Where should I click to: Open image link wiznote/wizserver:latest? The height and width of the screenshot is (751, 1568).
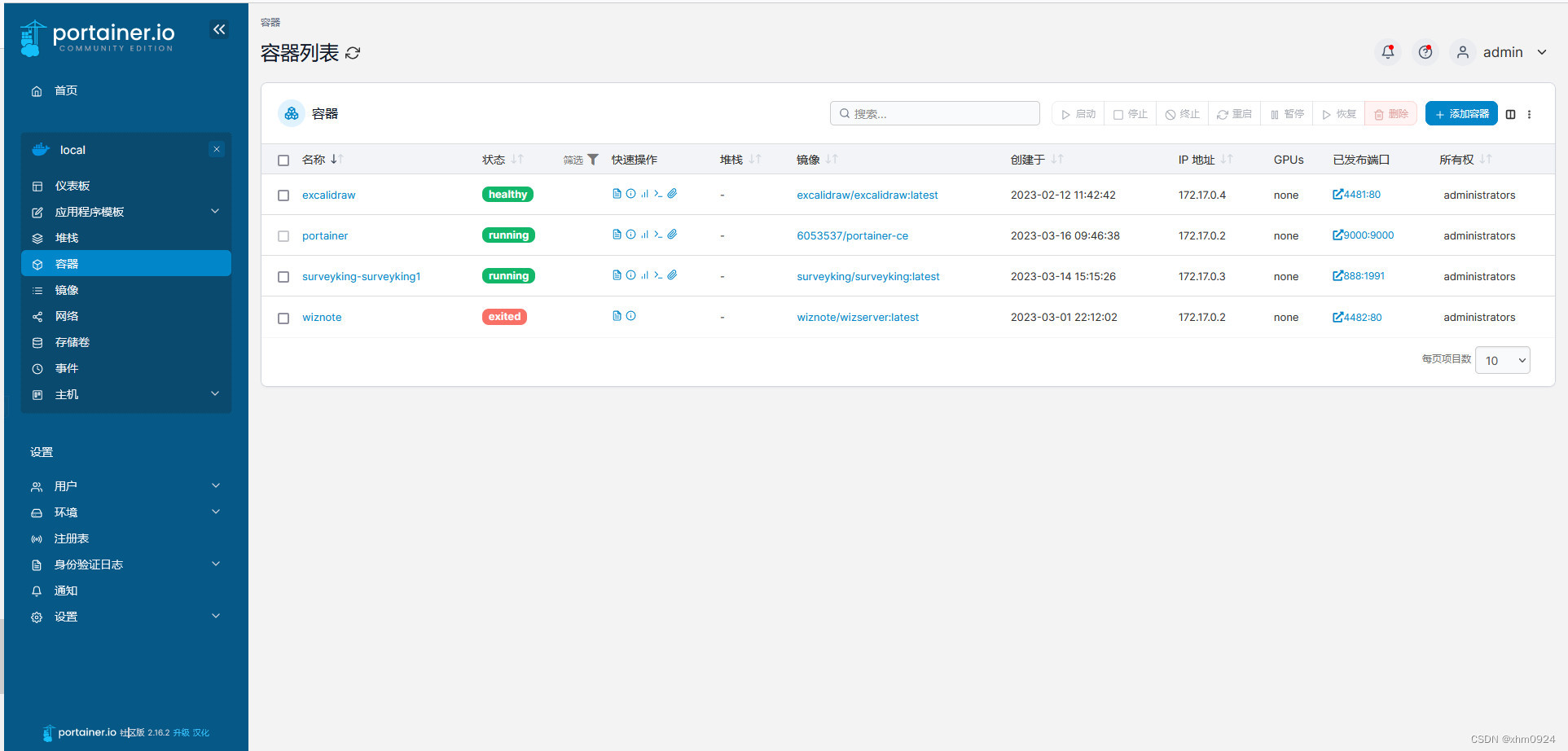pyautogui.click(x=858, y=318)
